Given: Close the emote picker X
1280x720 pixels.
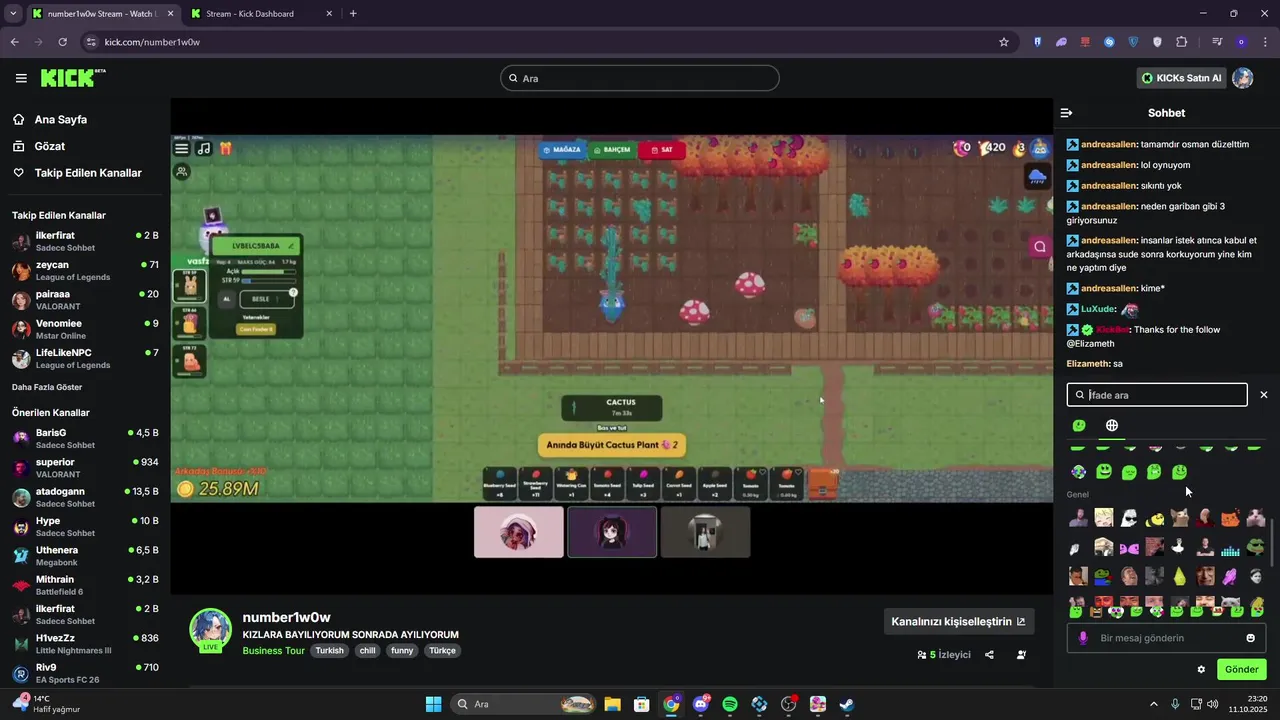Looking at the screenshot, I should click(x=1264, y=395).
